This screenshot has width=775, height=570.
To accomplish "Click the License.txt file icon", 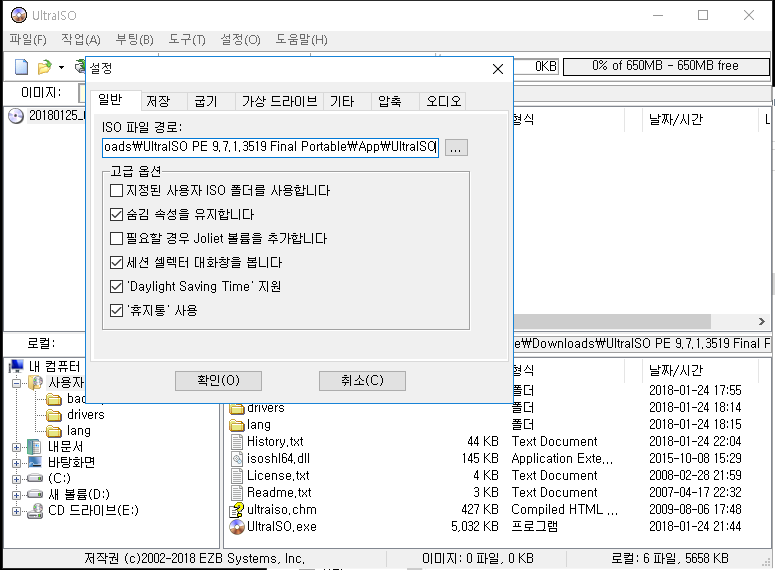I will click(237, 476).
